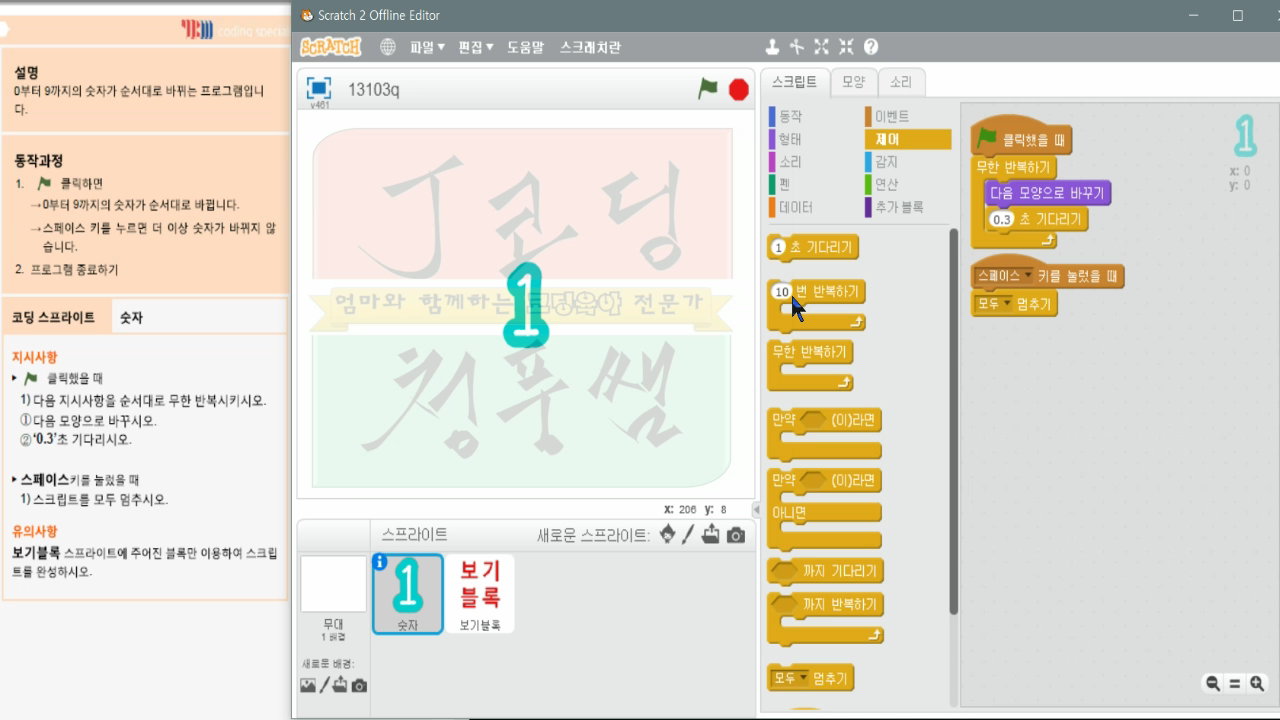Start the project with the green flag
The height and width of the screenshot is (720, 1280).
click(708, 89)
